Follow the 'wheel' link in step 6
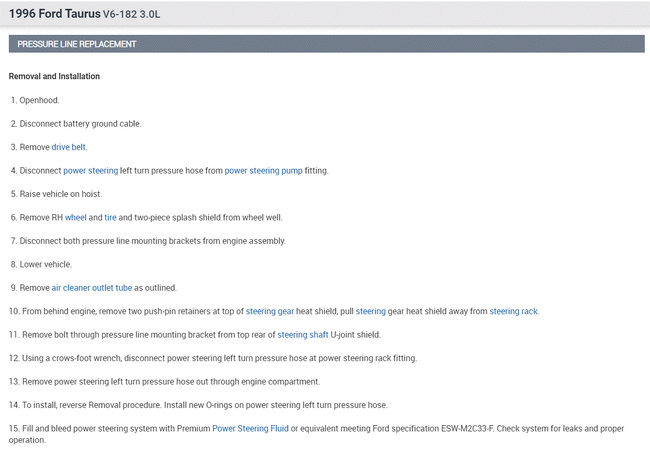The image size is (650, 458). click(76, 217)
